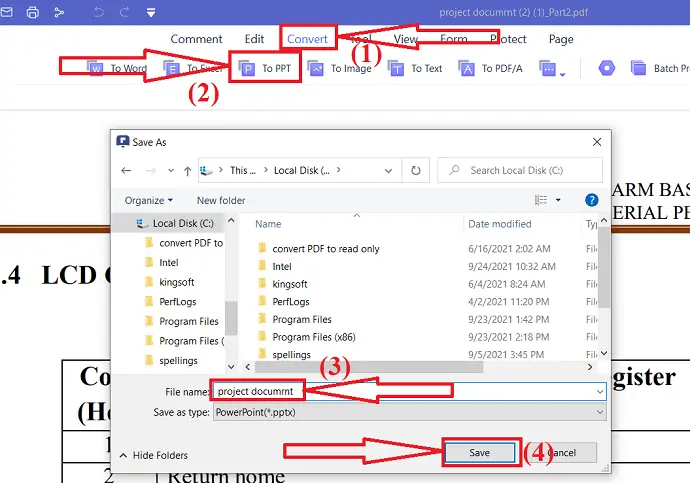Click the Search Local Disk (C:) field
Viewport: 690px width, 483px height.
click(x=520, y=170)
